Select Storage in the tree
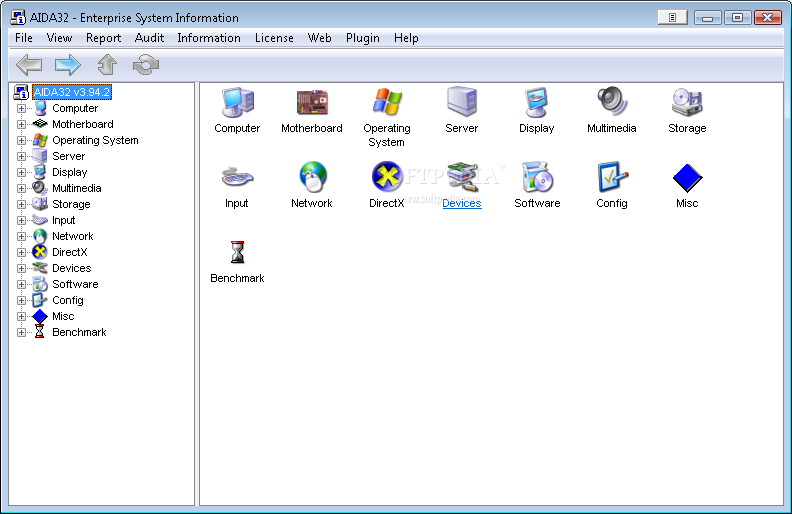This screenshot has height=514, width=792. 71,204
